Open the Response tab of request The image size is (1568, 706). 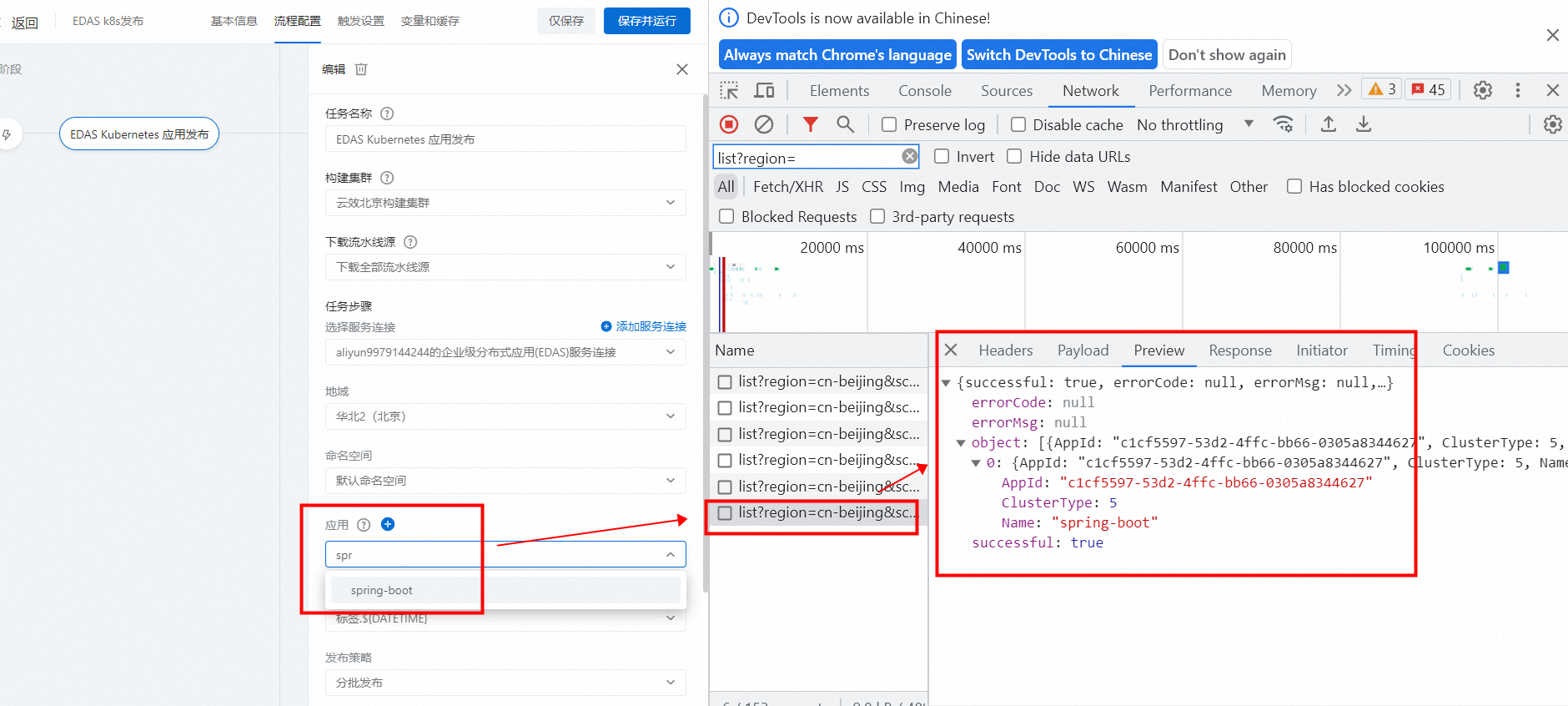coord(1240,350)
